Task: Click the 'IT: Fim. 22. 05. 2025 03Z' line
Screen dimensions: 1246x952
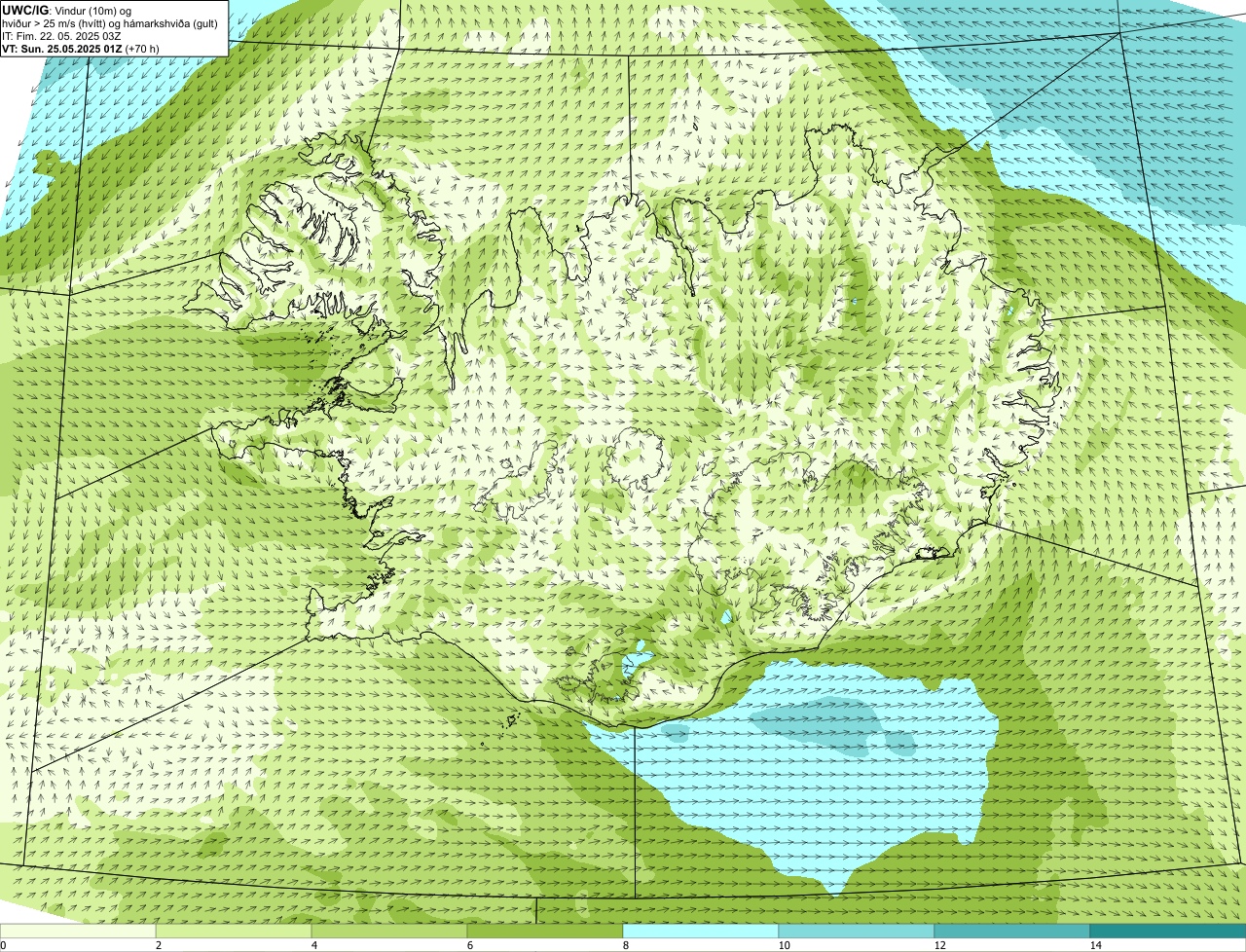Action: point(62,36)
